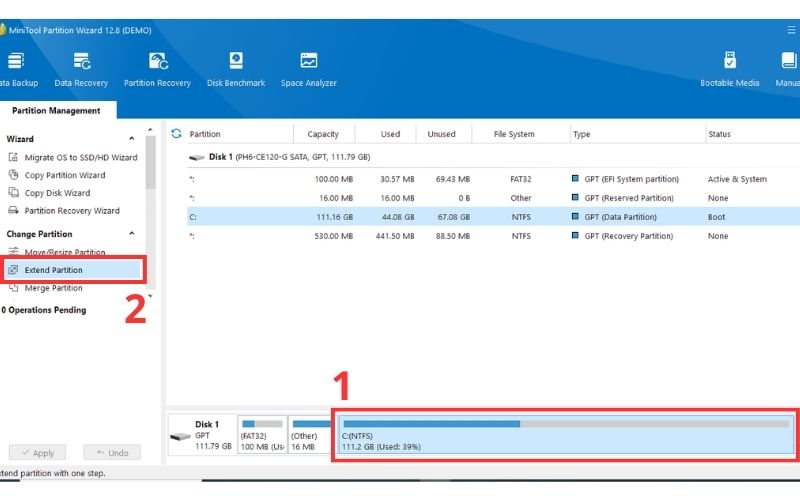Screen dimensions: 800x500
Task: Select the Partition Management tab
Action: point(56,110)
